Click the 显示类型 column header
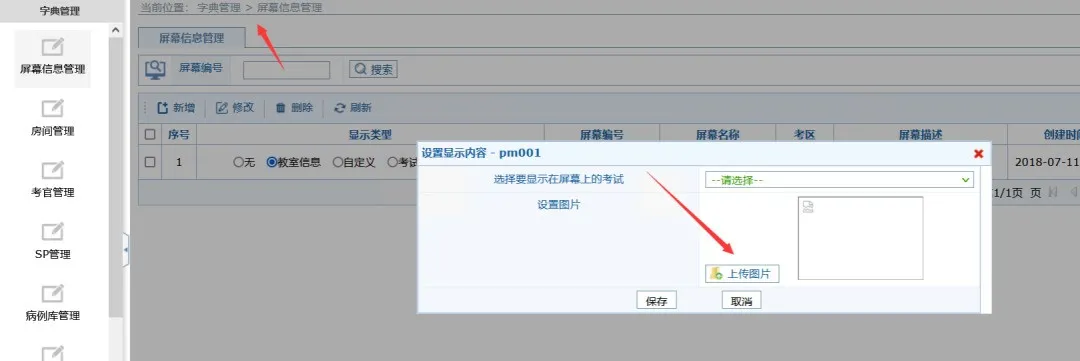Image resolution: width=1080 pixels, height=361 pixels. tap(371, 135)
